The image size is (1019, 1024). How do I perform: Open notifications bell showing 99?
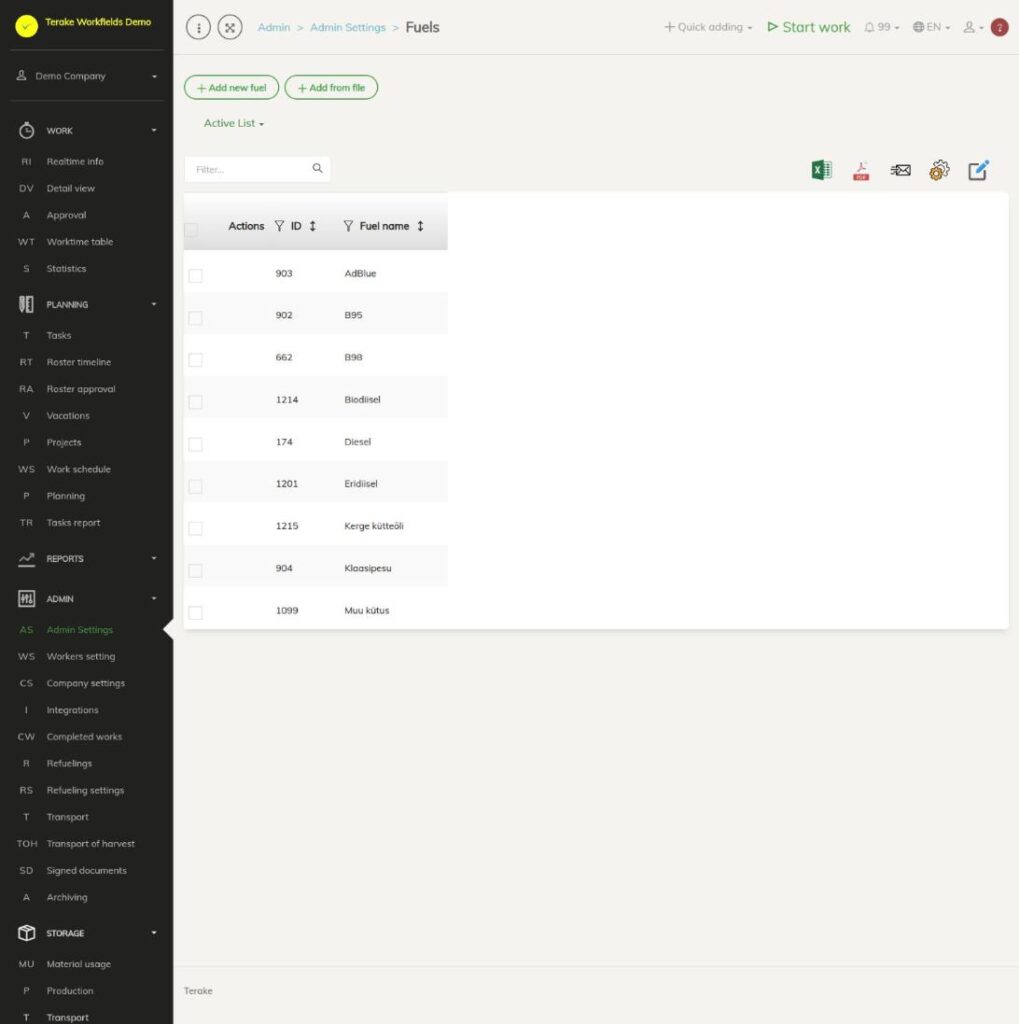tap(881, 27)
